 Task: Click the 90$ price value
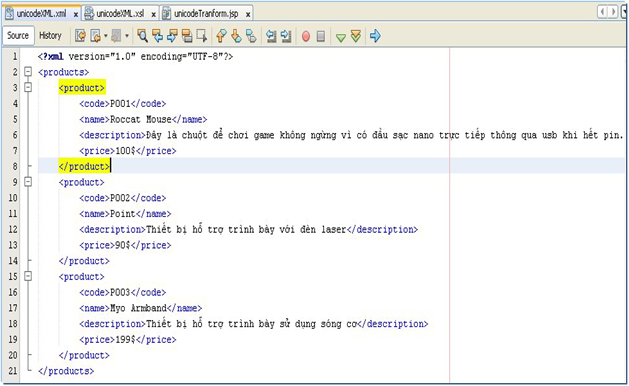pyautogui.click(x=123, y=245)
